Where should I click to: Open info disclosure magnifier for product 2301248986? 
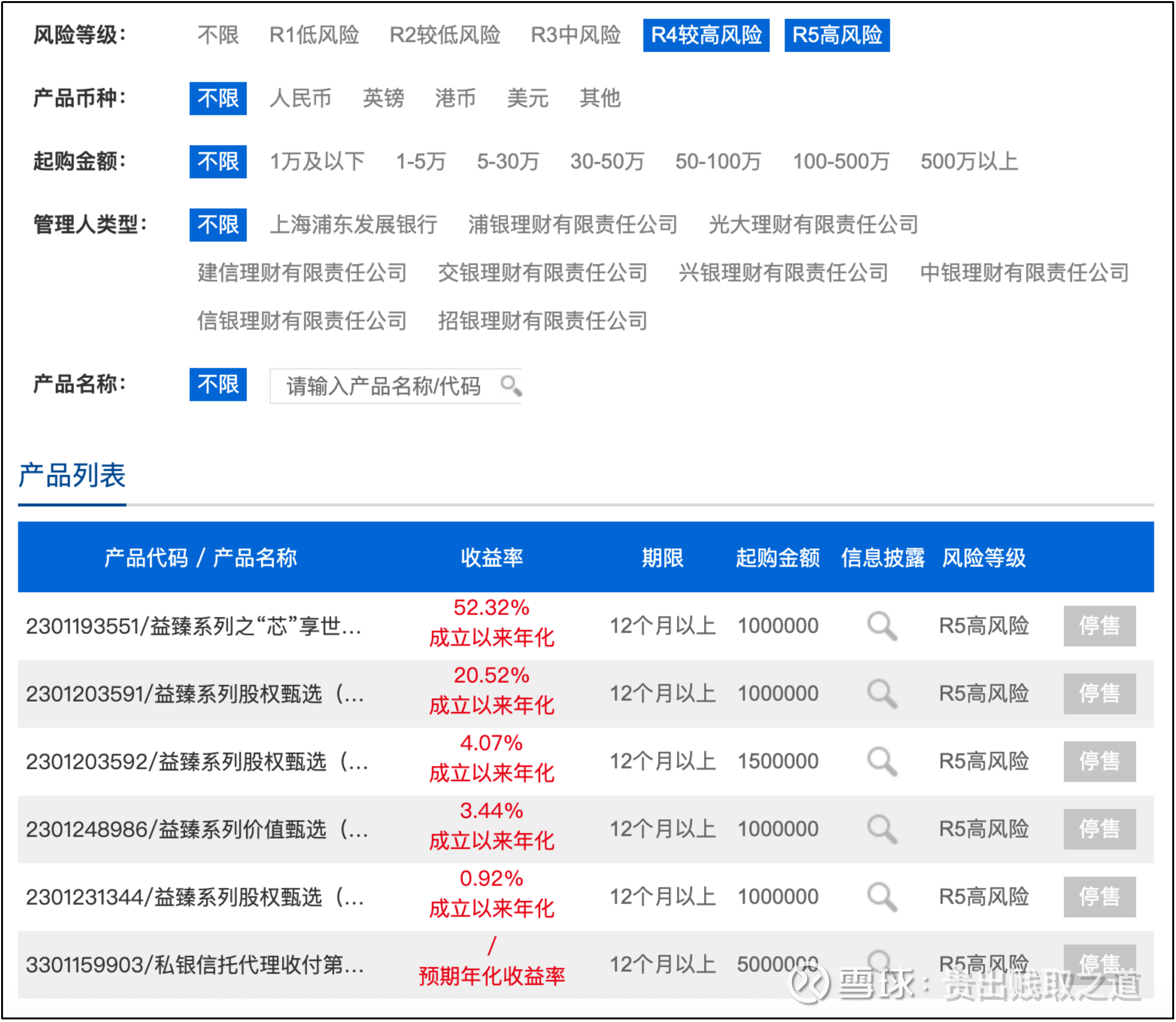click(882, 829)
